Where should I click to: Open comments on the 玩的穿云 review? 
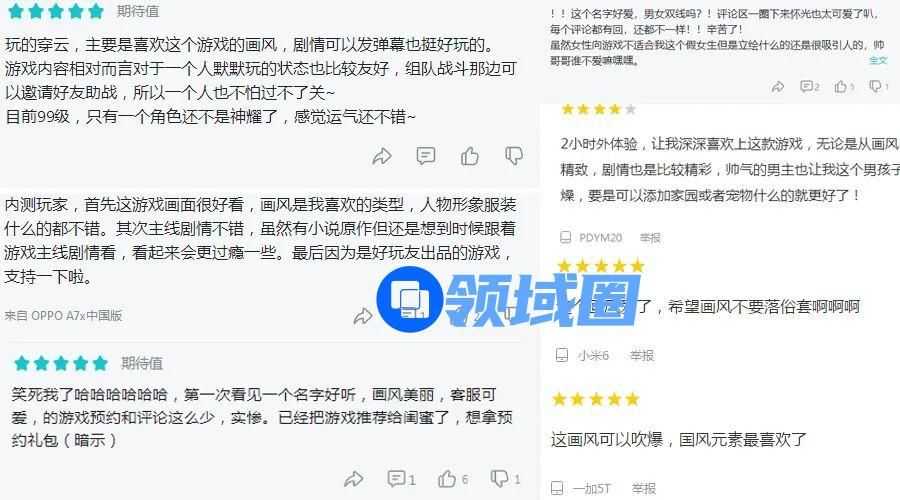tap(425, 156)
